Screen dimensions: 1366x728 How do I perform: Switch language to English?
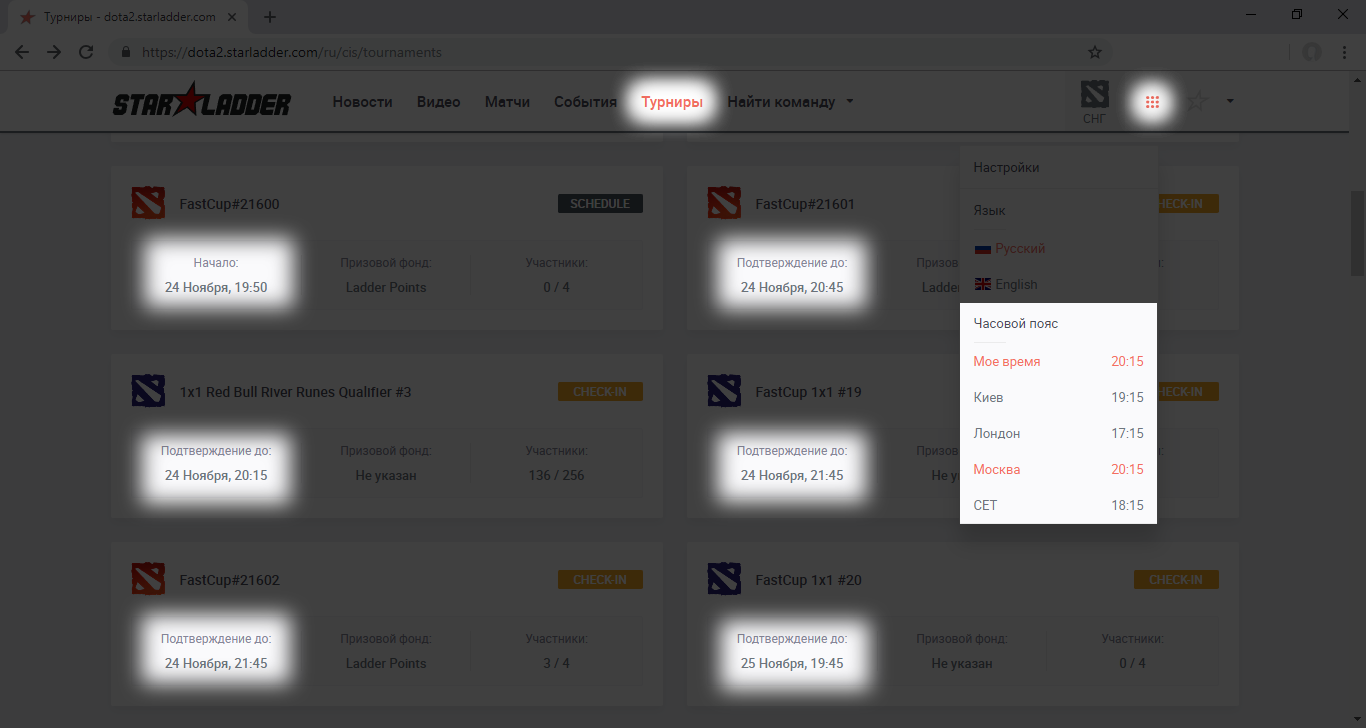click(x=1016, y=284)
